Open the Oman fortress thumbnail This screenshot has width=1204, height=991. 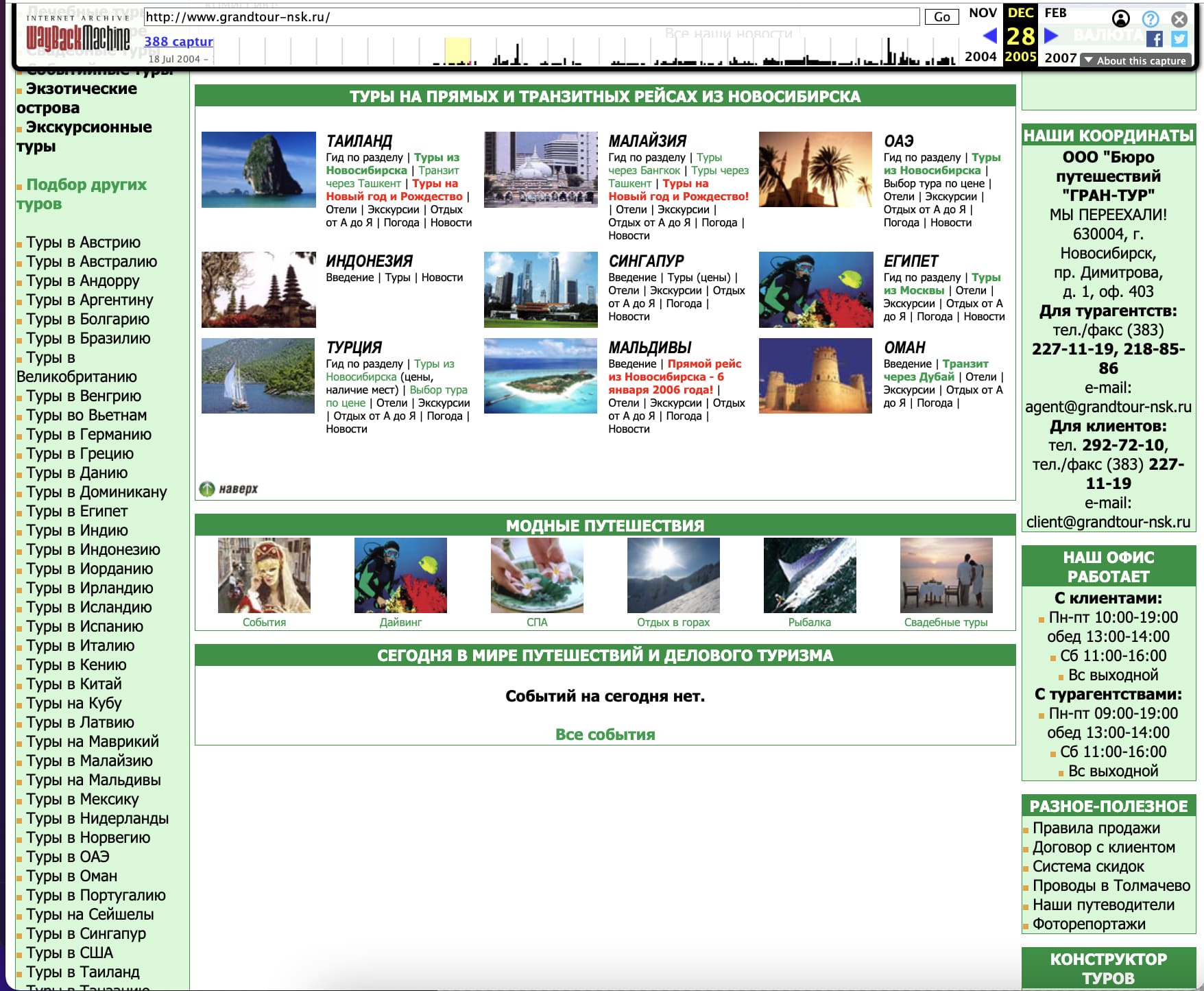click(815, 376)
